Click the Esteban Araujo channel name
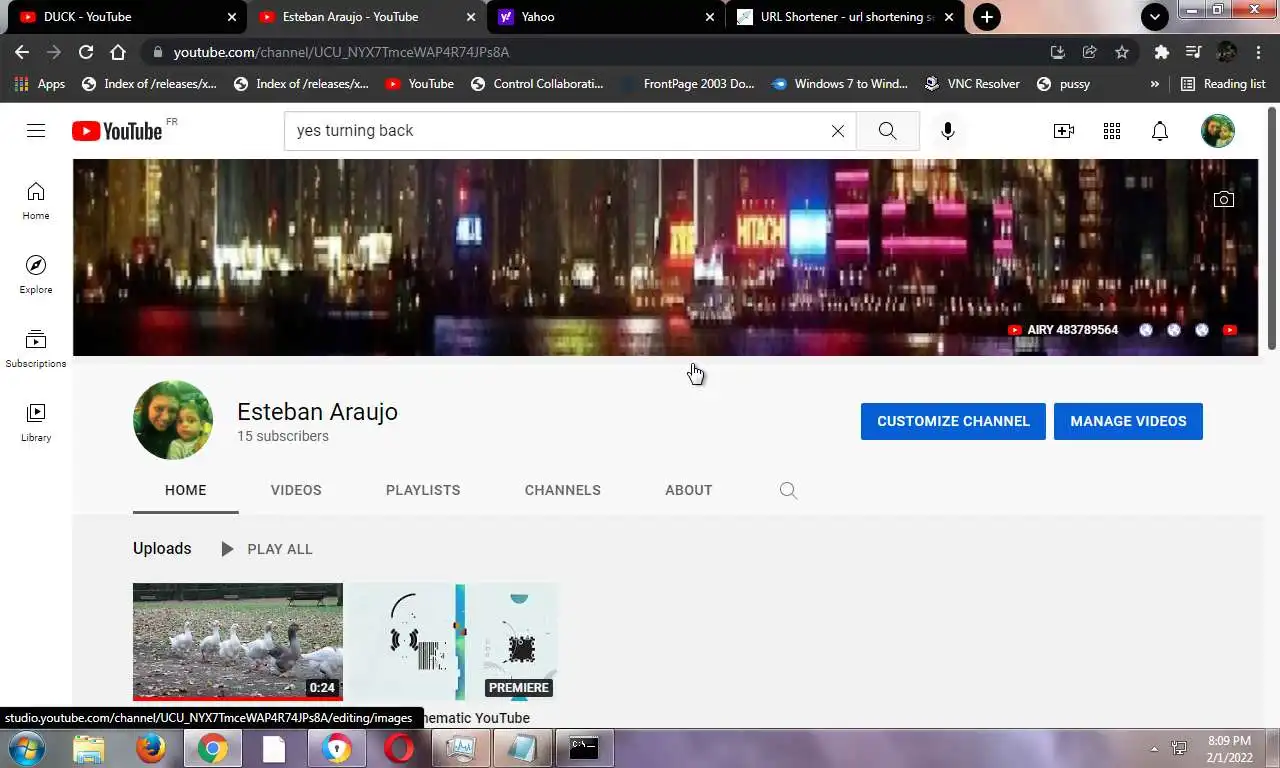1280x768 pixels. (x=317, y=412)
